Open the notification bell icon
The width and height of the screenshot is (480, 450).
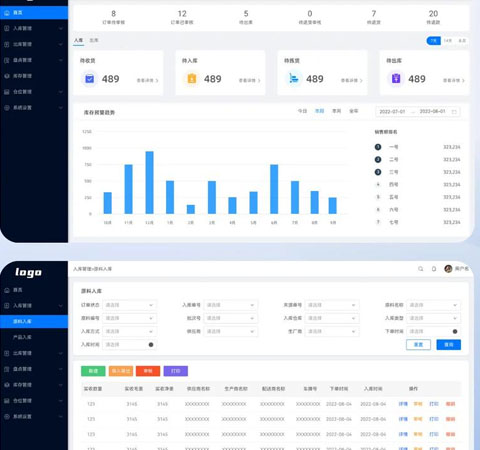pyautogui.click(x=434, y=269)
